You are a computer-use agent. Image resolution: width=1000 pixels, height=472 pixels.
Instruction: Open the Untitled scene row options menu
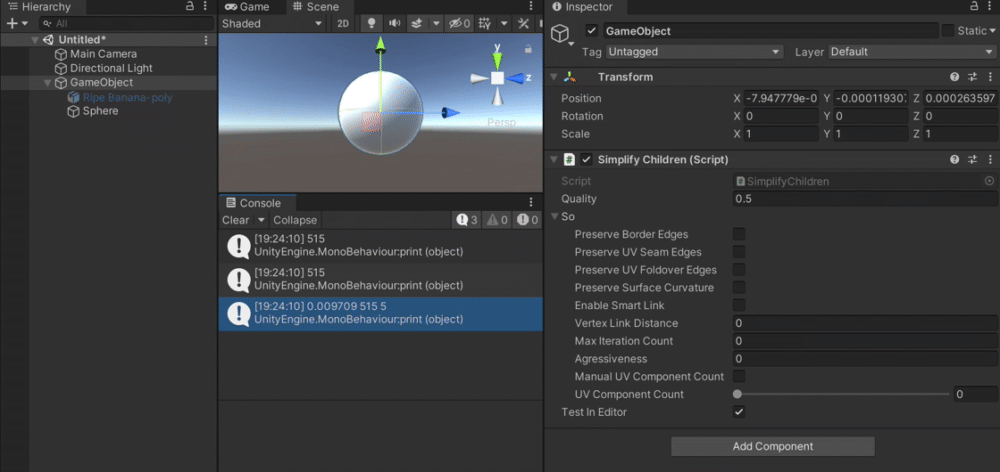205,40
